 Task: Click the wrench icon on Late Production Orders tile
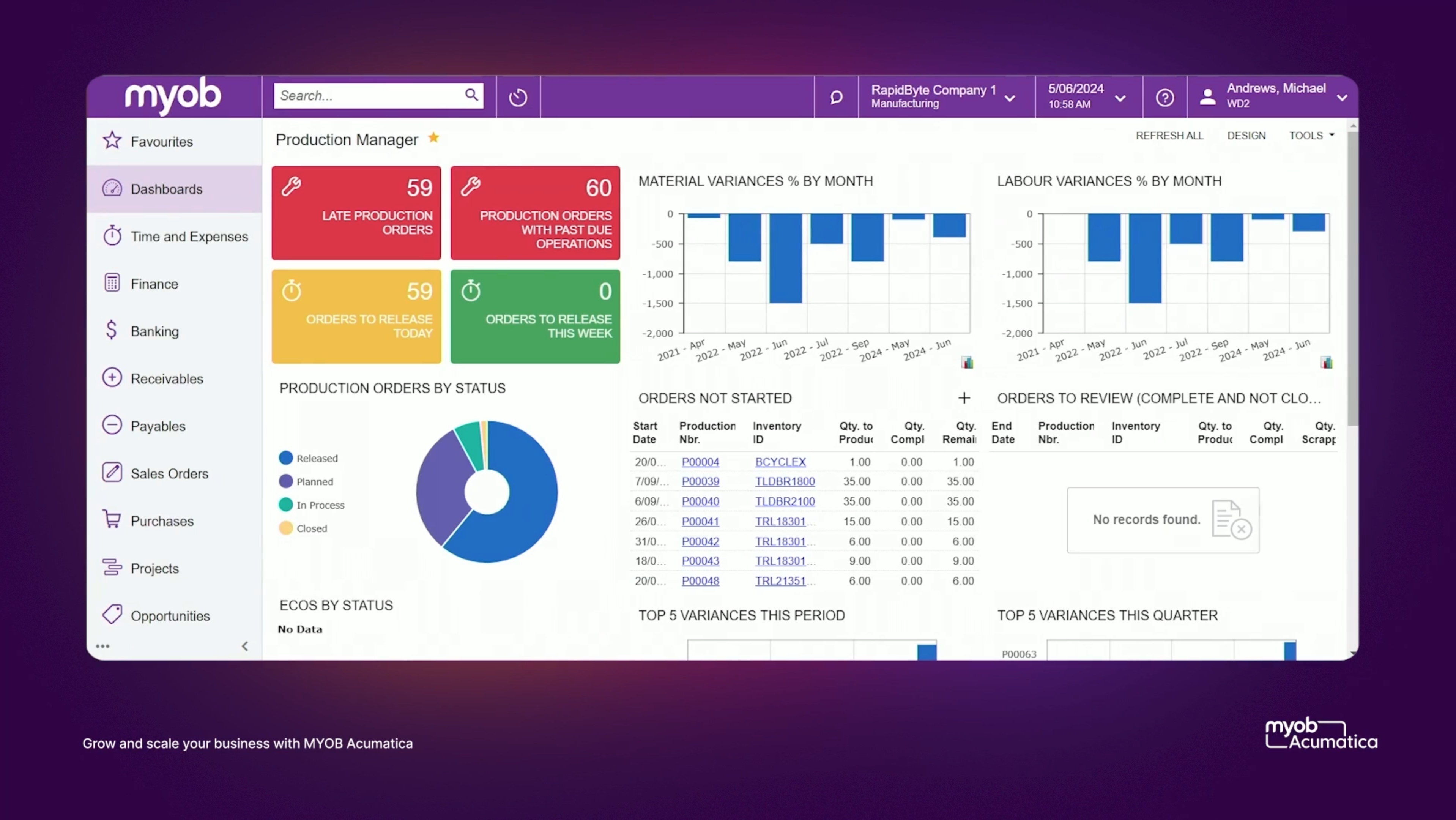point(292,186)
